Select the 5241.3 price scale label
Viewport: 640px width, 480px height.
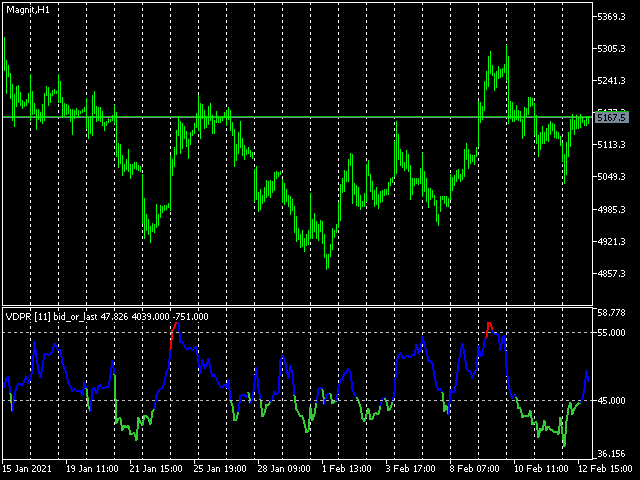[x=611, y=81]
